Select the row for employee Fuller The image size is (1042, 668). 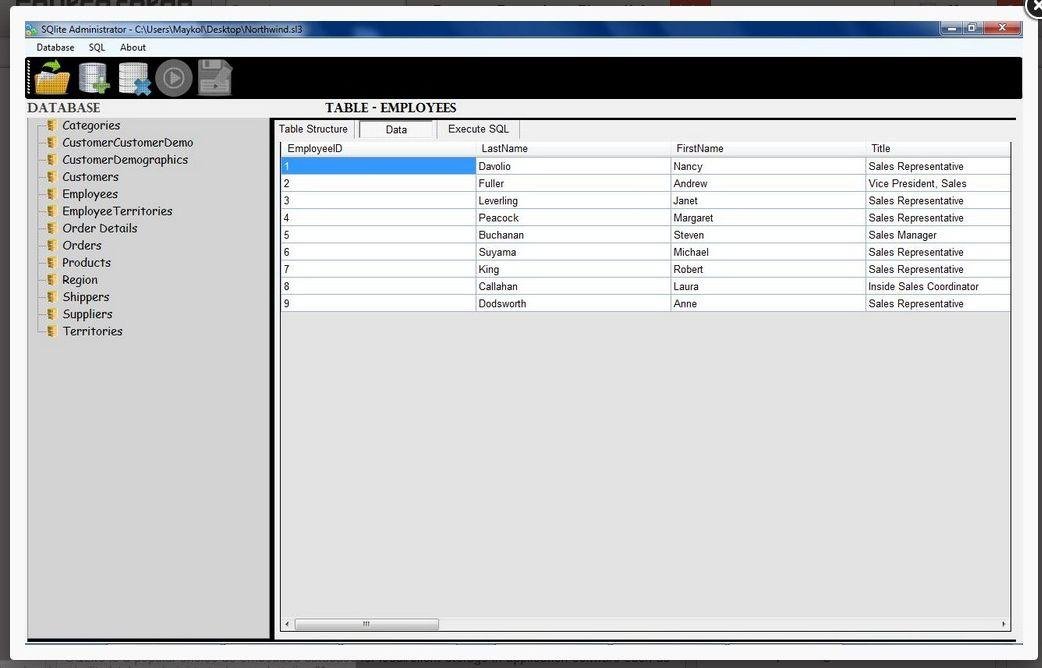(500, 183)
